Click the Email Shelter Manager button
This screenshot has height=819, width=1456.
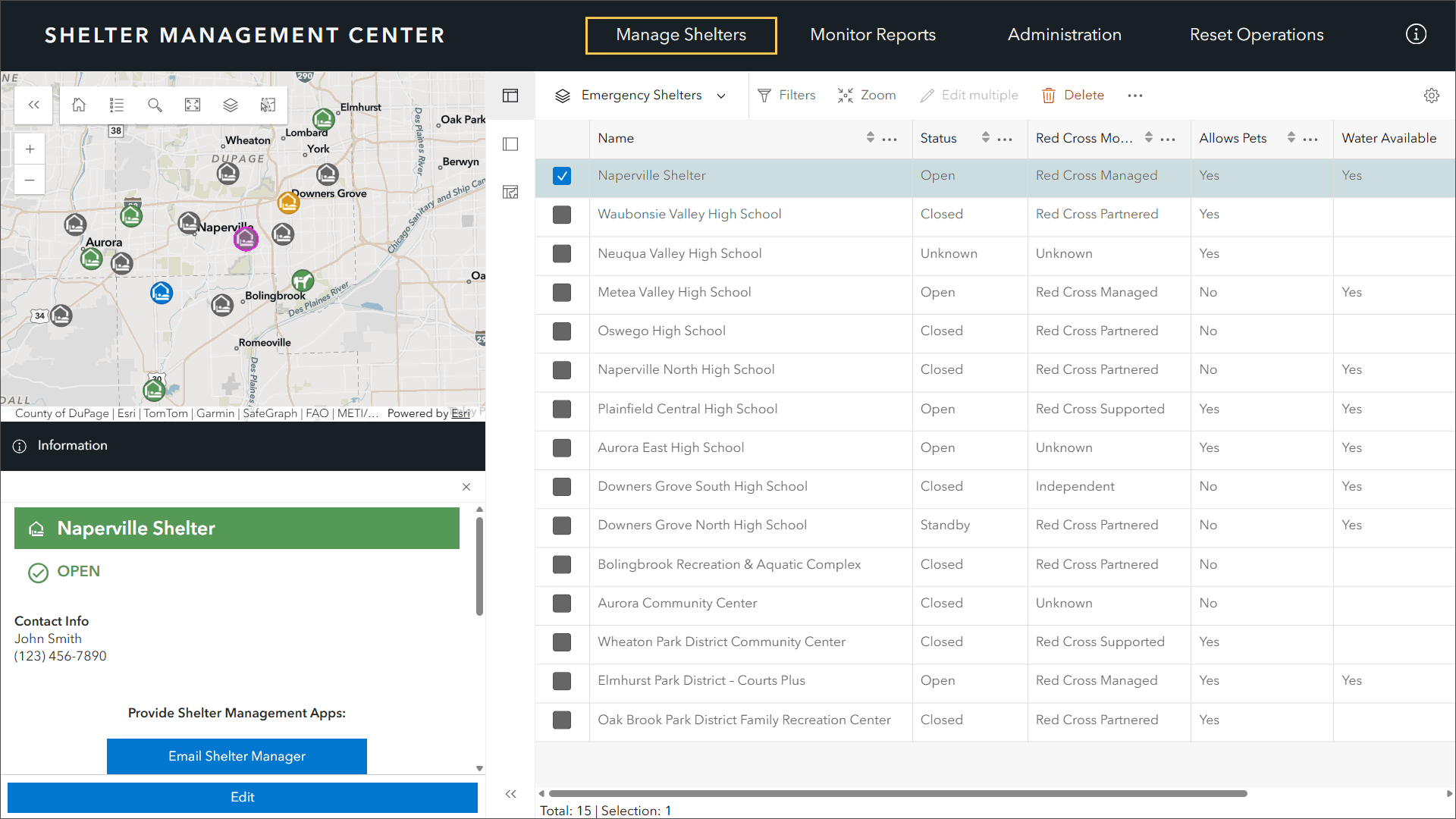[x=237, y=756]
